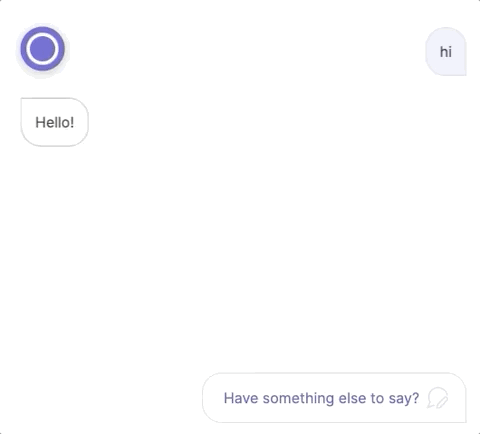Viewport: 480px width, 434px height.
Task: Click the lavender outgoing message bubble
Action: [x=446, y=52]
